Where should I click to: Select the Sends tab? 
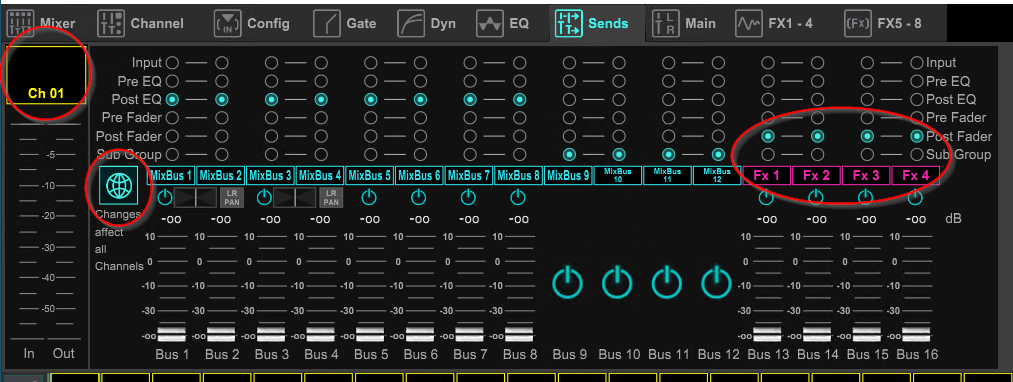592,24
